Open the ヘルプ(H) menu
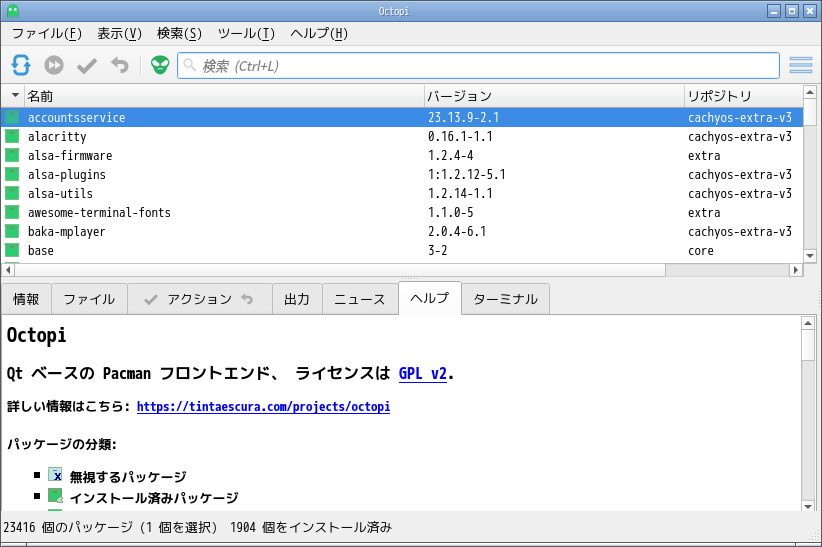Image resolution: width=822 pixels, height=547 pixels. (x=319, y=34)
